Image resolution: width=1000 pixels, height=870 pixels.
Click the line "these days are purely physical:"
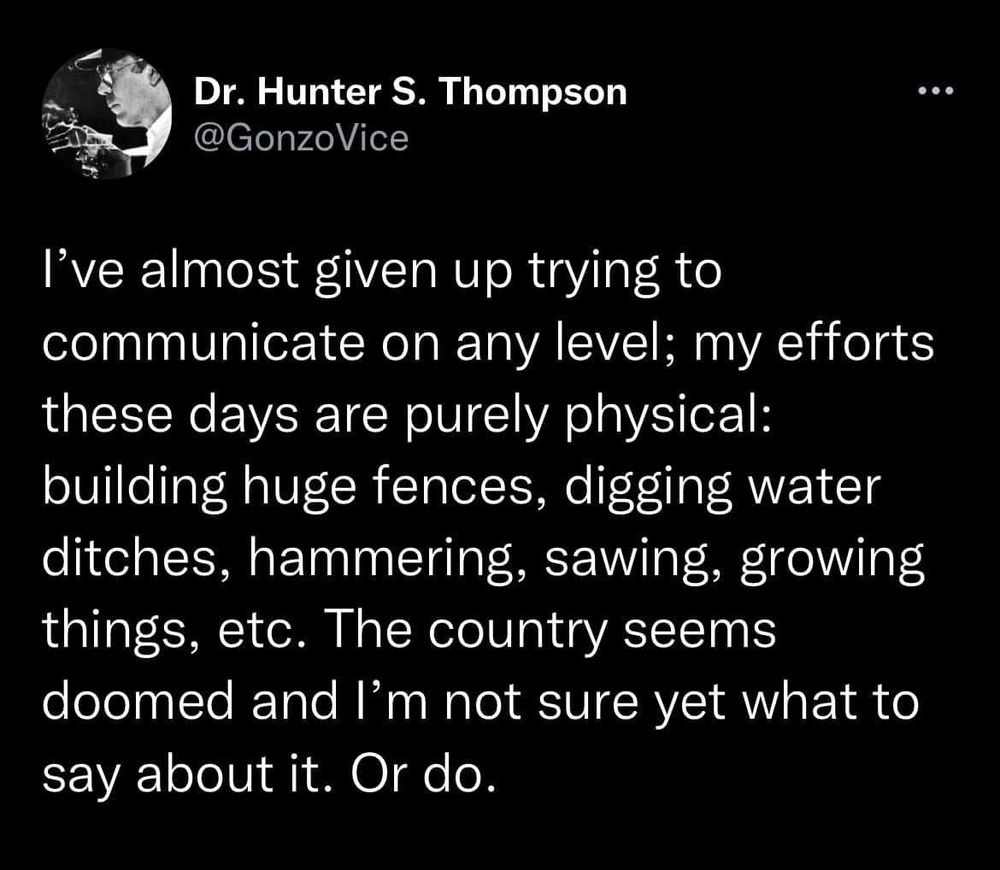[x=408, y=415]
